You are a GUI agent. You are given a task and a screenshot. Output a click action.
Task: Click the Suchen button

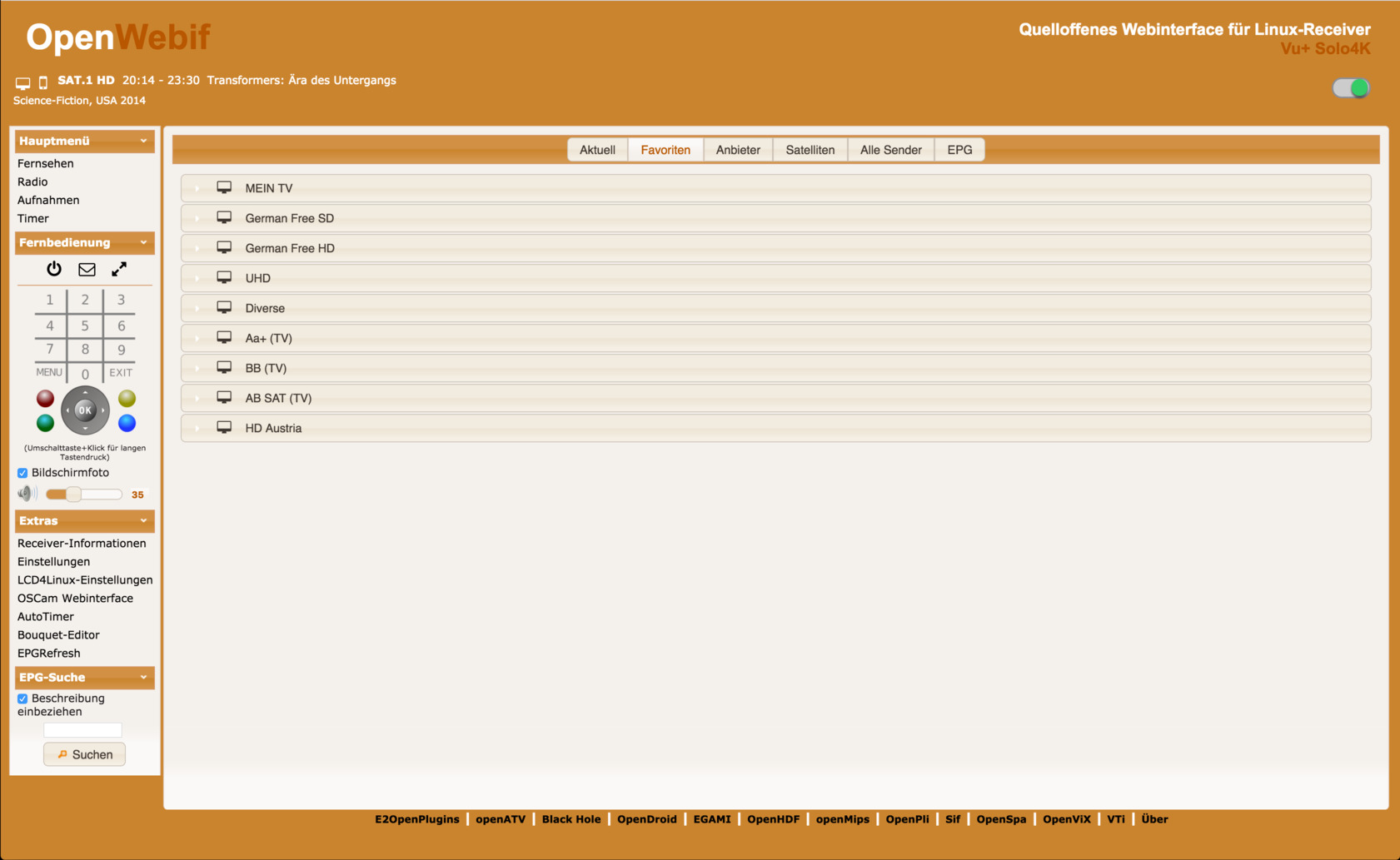click(84, 754)
